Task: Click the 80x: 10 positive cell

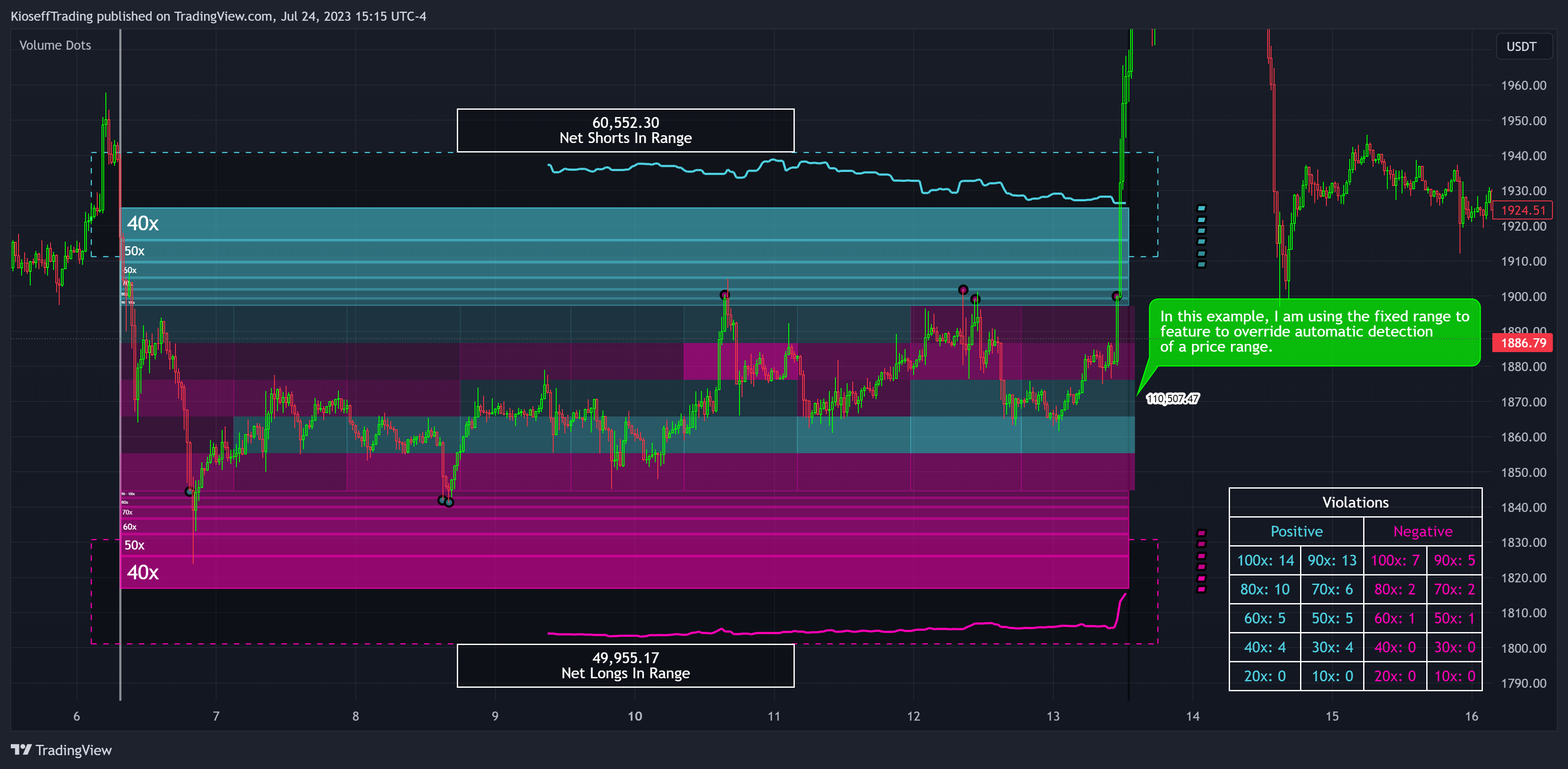Action: pos(1265,590)
